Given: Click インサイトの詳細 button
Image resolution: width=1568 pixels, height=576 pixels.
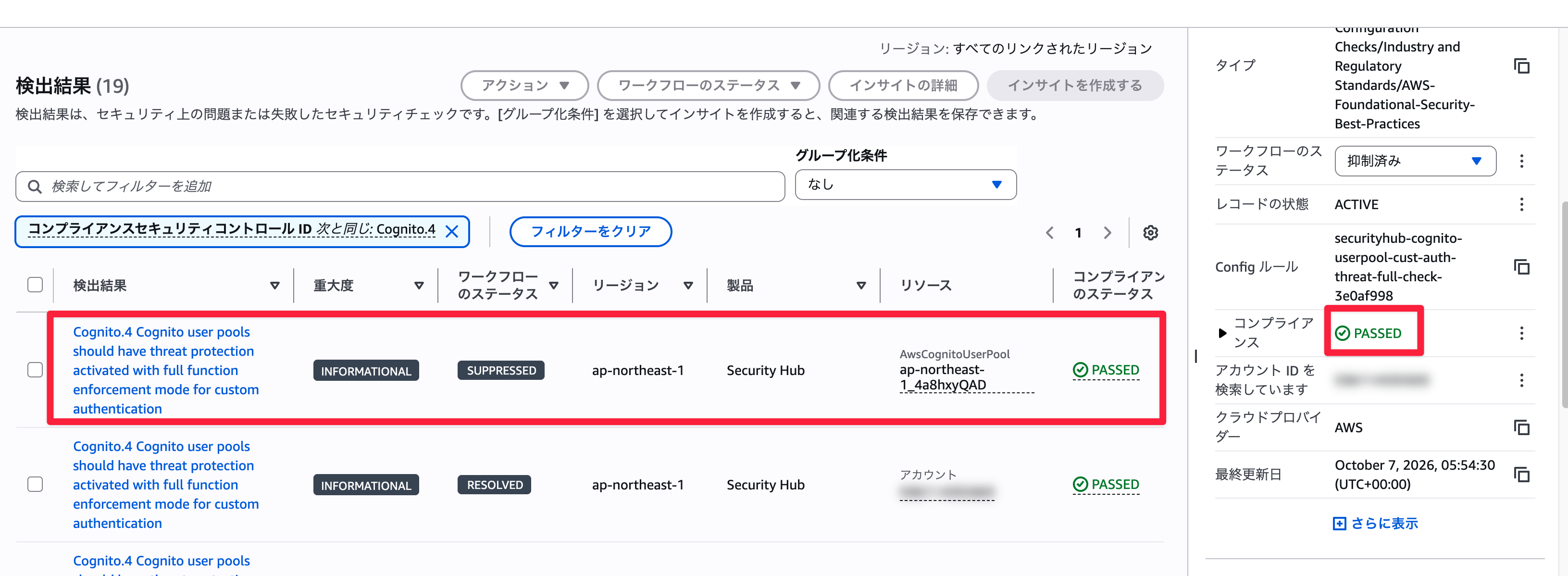Looking at the screenshot, I should click(x=903, y=85).
